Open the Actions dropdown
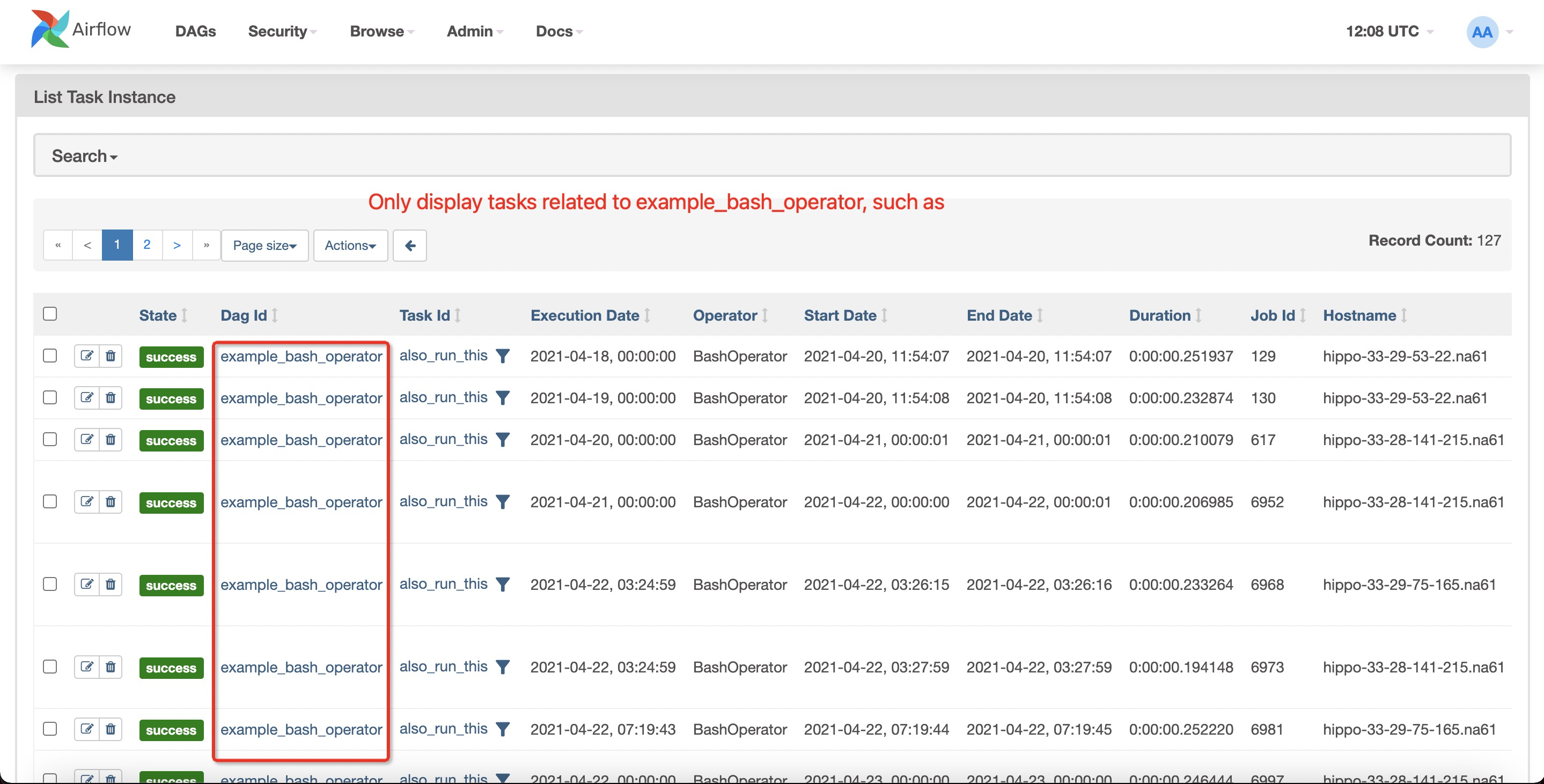Screen dimensions: 1544x784 350,246
